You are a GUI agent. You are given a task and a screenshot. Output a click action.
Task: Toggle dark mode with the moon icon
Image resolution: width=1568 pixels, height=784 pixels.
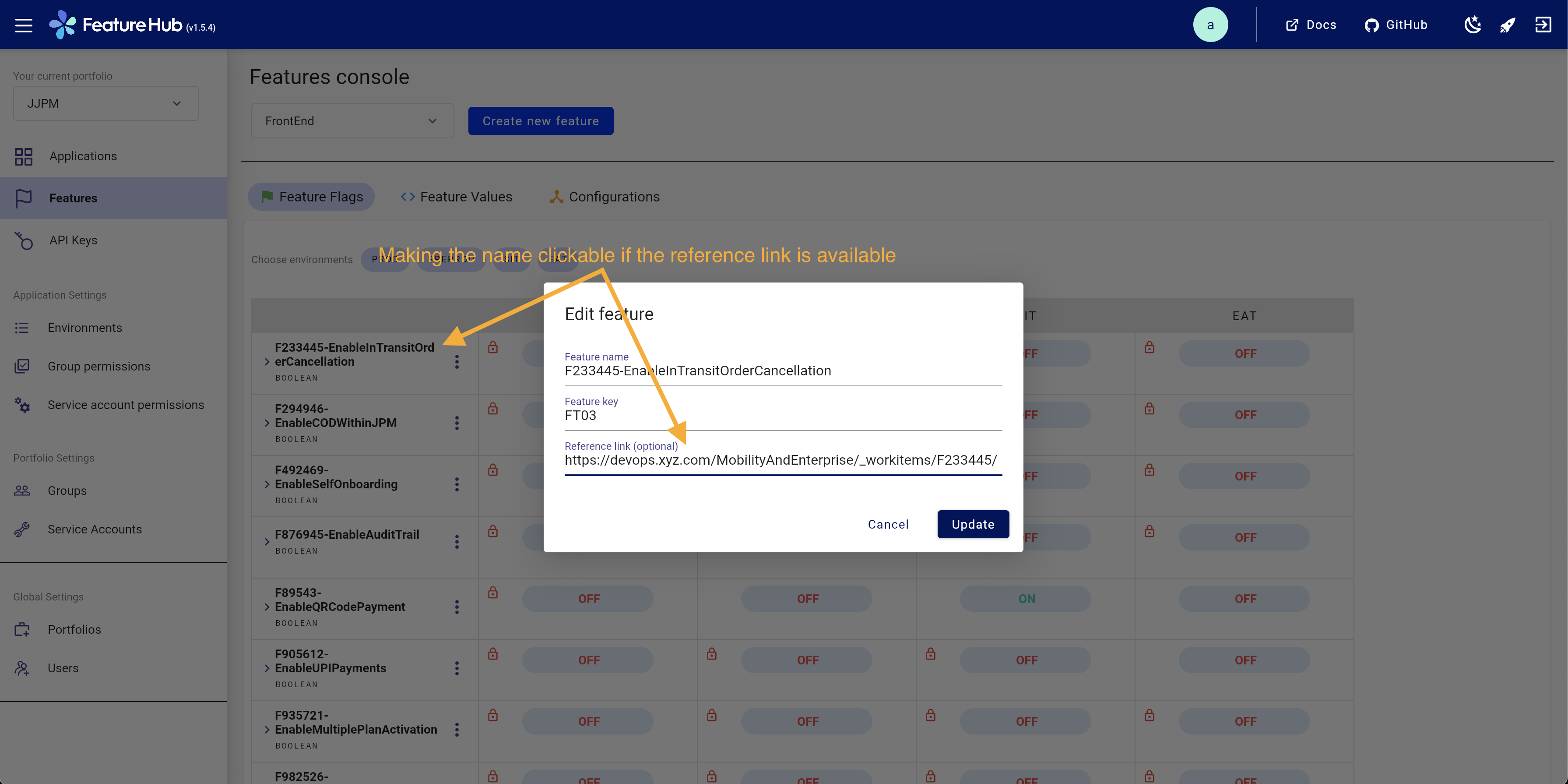(x=1473, y=25)
